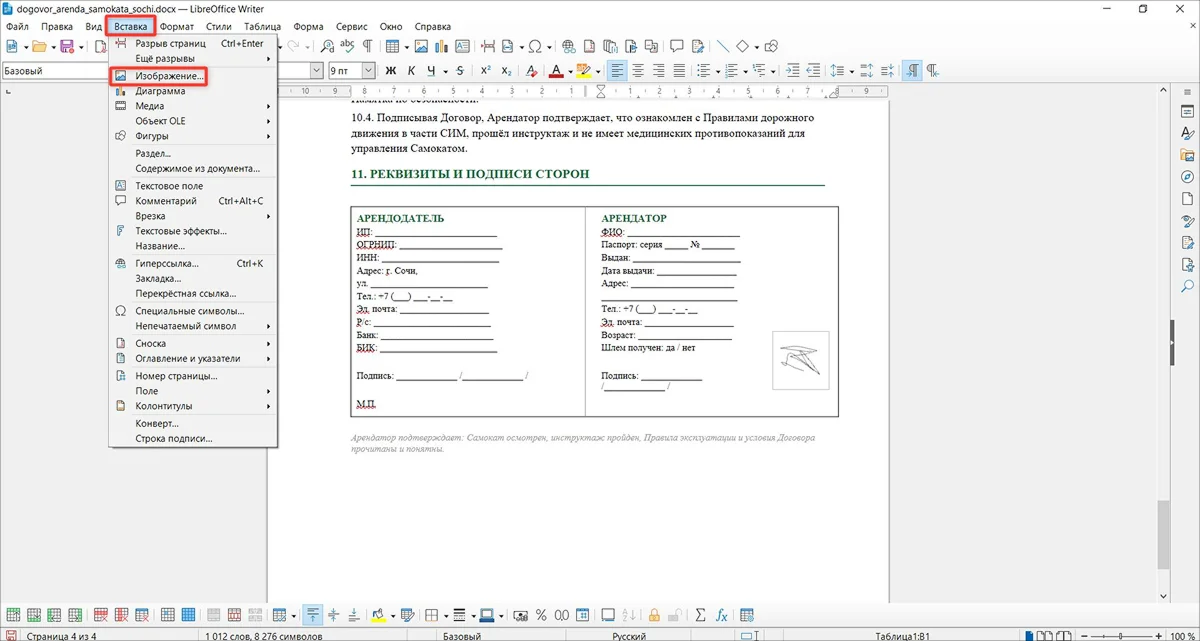Viewport: 1200px width, 641px height.
Task: Open the Вставка menu
Action: point(130,26)
